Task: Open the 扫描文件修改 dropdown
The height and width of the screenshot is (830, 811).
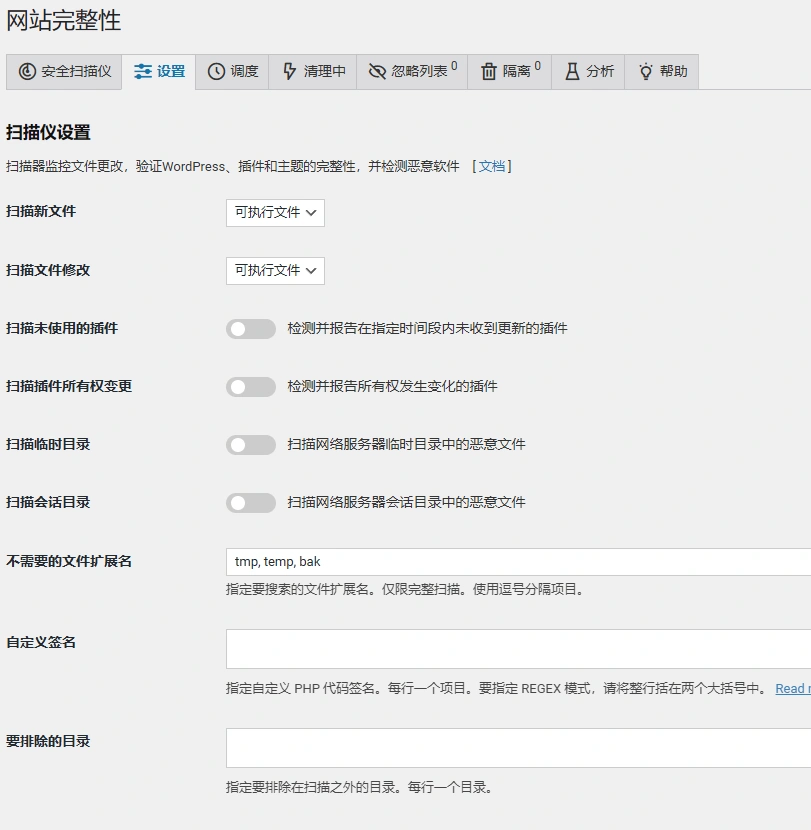Action: (275, 271)
